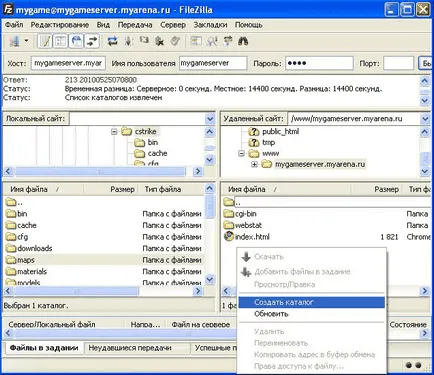Image resolution: width=434 pixels, height=375 pixels.
Task: Toggle the remote directory tree view
Action: pyautogui.click(x=77, y=41)
